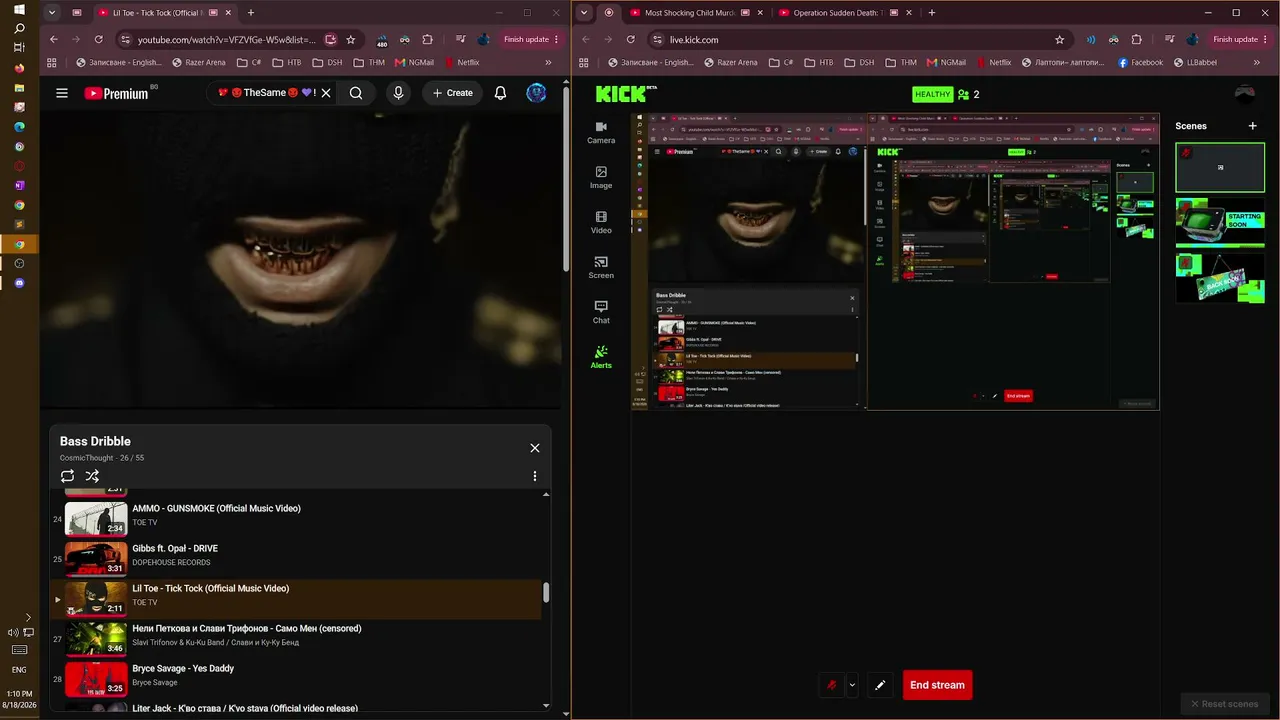
Task: Open the Facebook bookmark in Kick window
Action: [1140, 62]
